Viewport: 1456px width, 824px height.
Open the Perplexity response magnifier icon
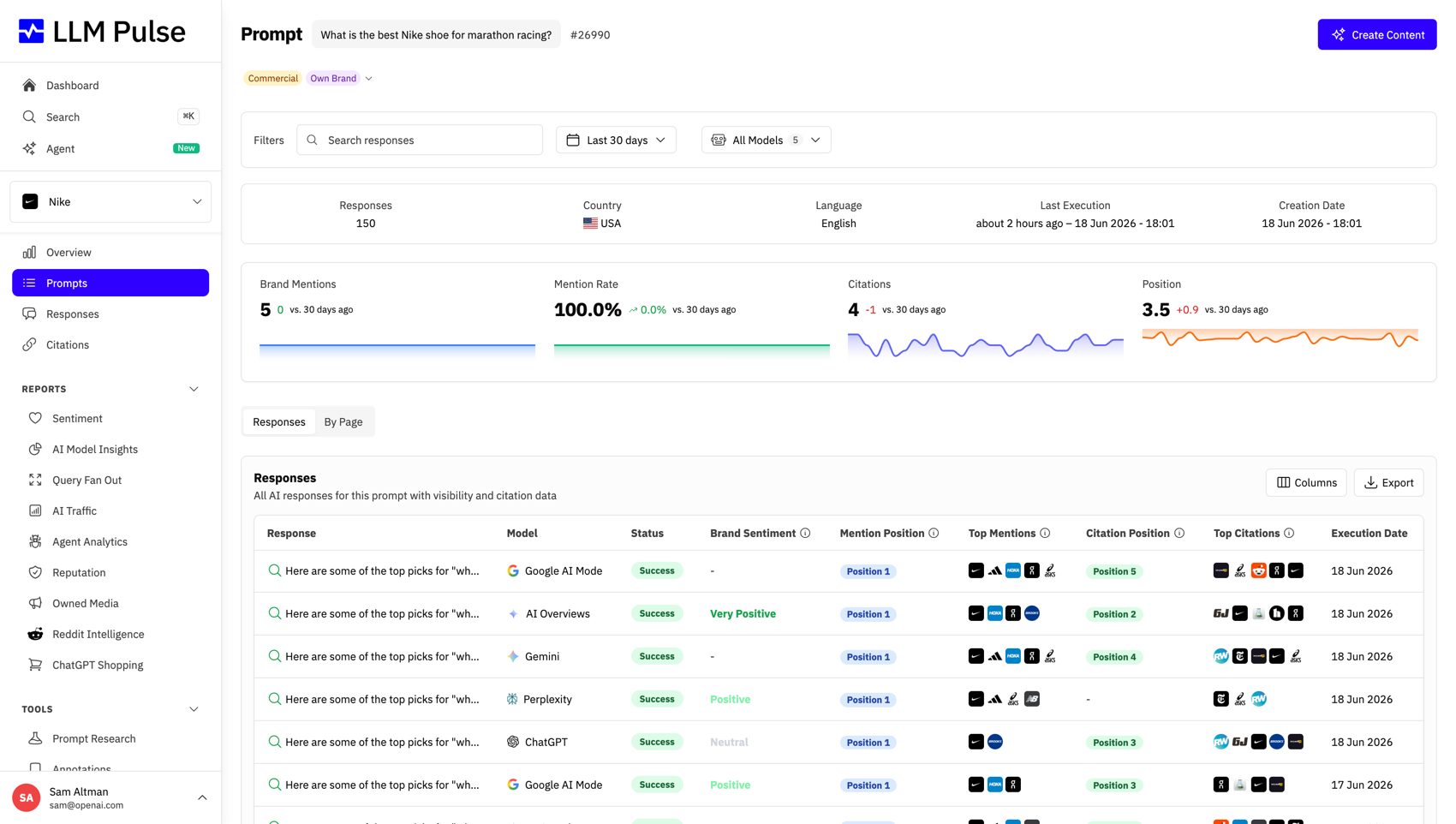coord(274,699)
